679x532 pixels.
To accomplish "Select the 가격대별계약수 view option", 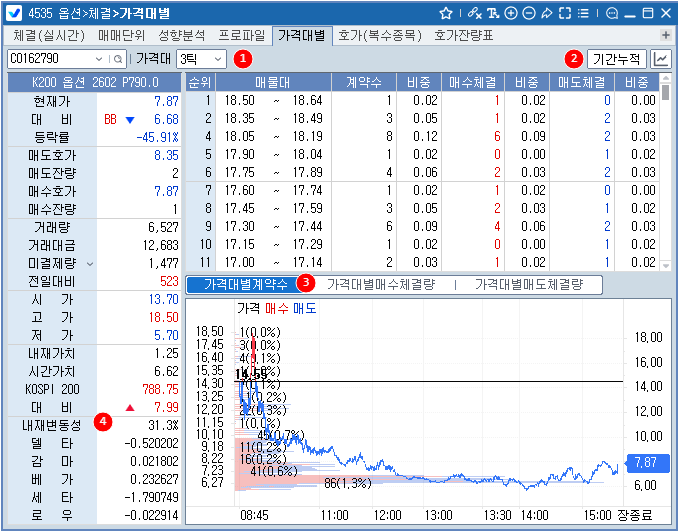I will click(246, 285).
